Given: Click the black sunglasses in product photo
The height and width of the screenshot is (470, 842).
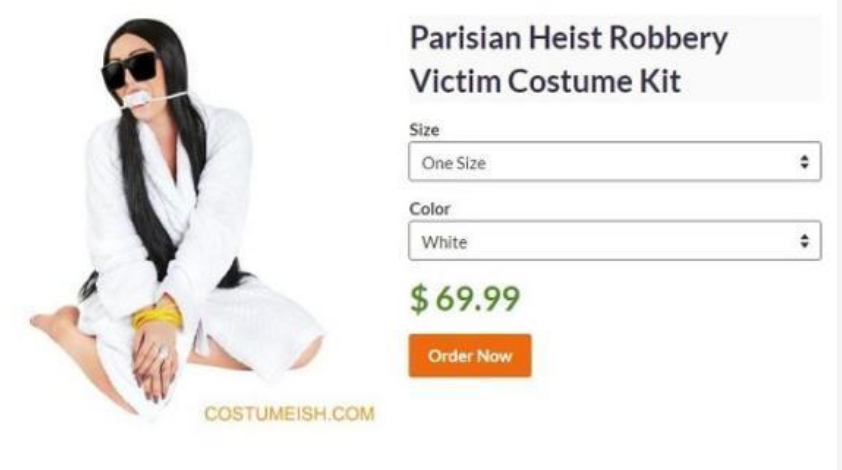Looking at the screenshot, I should (130, 71).
